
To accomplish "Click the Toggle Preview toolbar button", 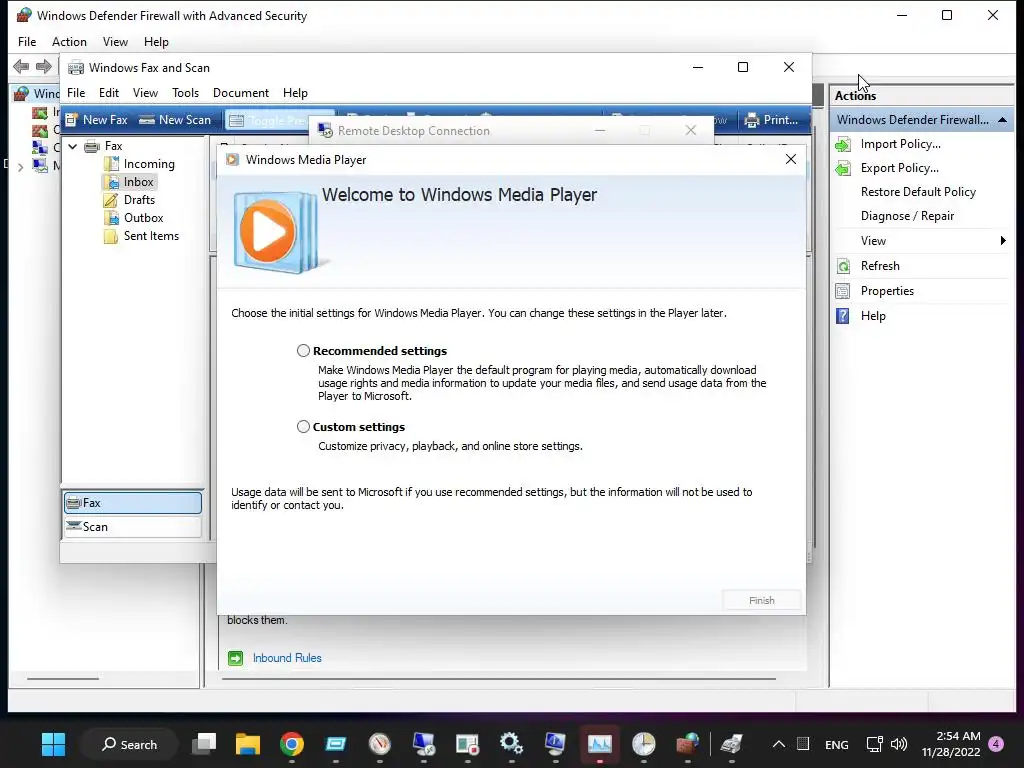I will (268, 120).
